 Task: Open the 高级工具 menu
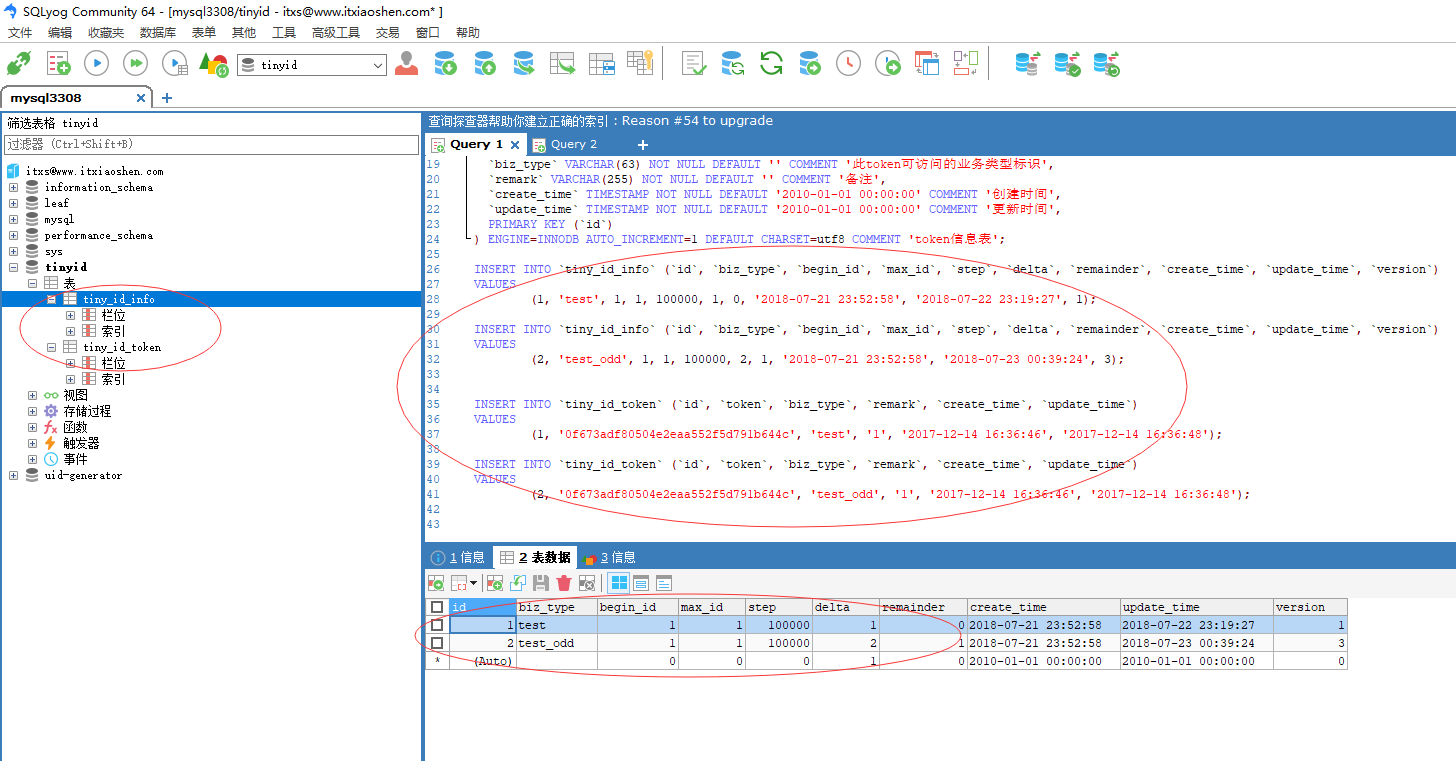(336, 32)
